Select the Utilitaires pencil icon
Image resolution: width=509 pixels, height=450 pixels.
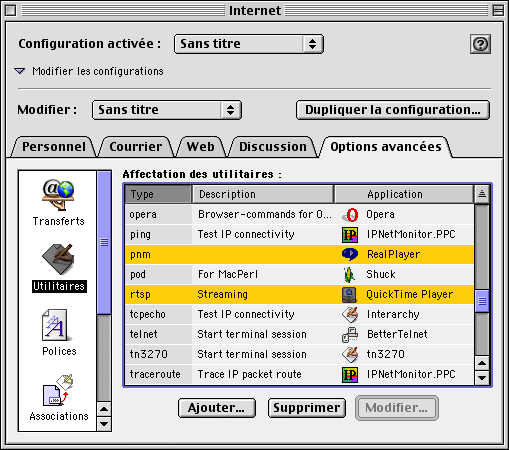click(x=58, y=259)
